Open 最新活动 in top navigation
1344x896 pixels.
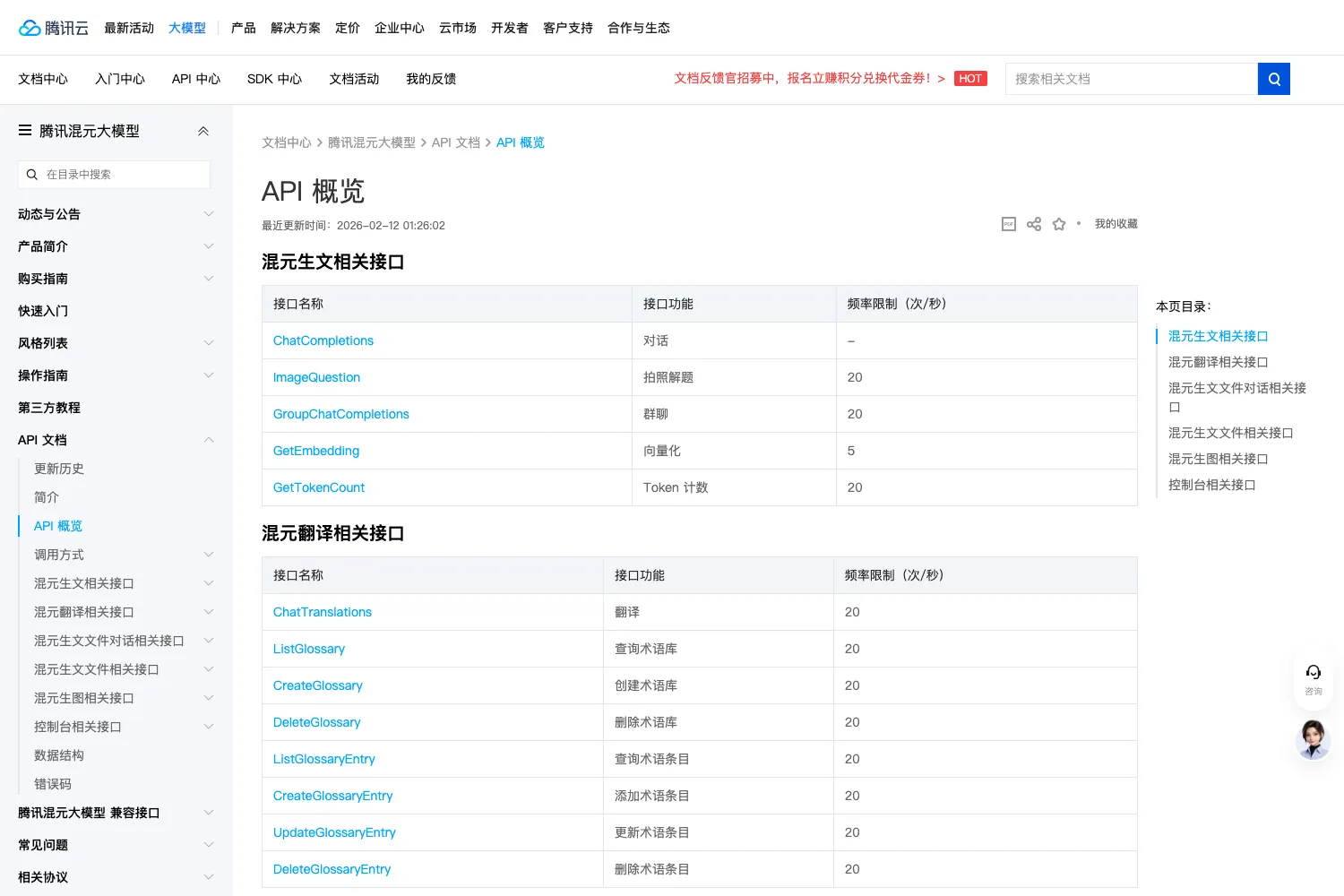(x=129, y=28)
